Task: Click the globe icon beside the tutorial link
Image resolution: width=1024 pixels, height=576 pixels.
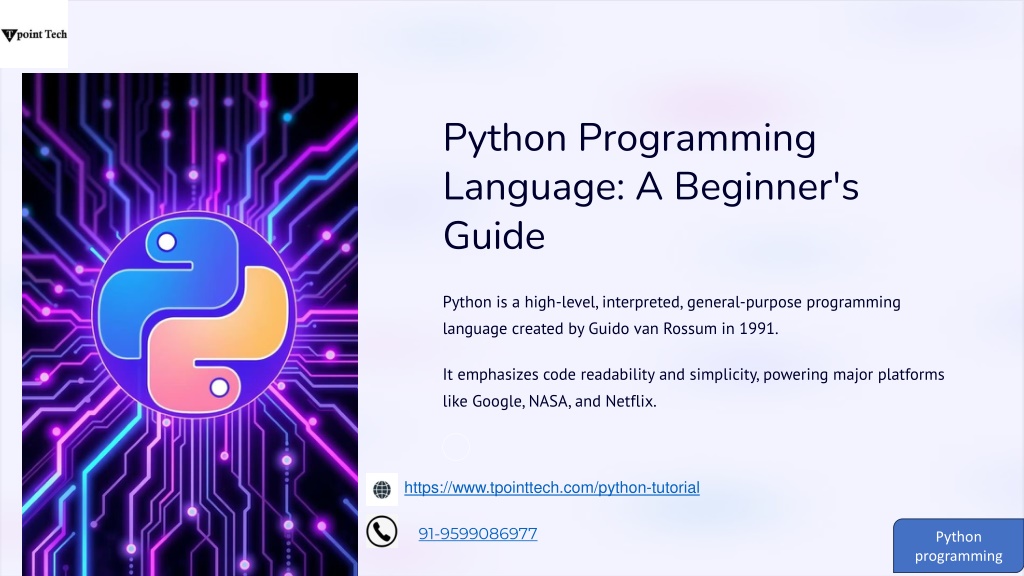Action: (x=384, y=489)
